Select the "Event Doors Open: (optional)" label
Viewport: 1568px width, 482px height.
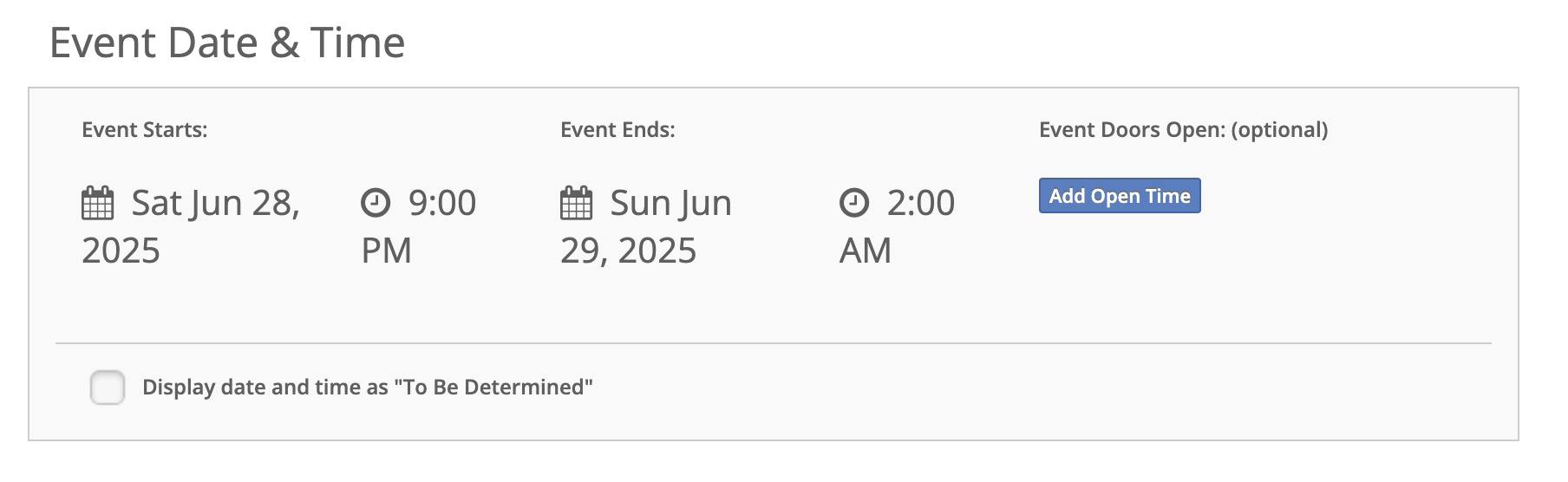click(x=1184, y=130)
